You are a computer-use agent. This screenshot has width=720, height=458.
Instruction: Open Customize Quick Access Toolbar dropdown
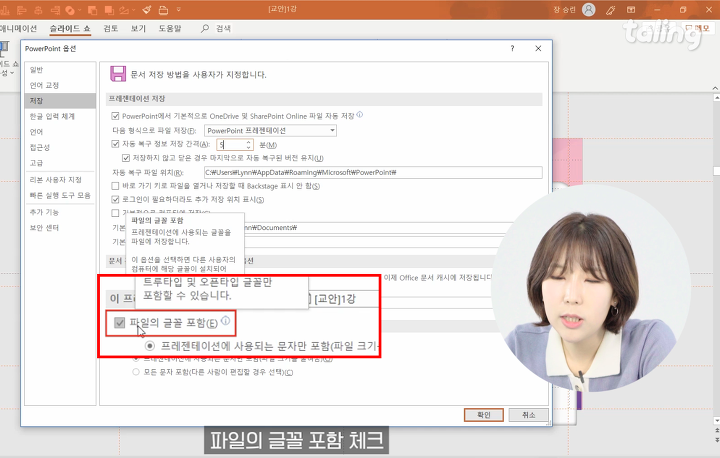click(x=179, y=10)
